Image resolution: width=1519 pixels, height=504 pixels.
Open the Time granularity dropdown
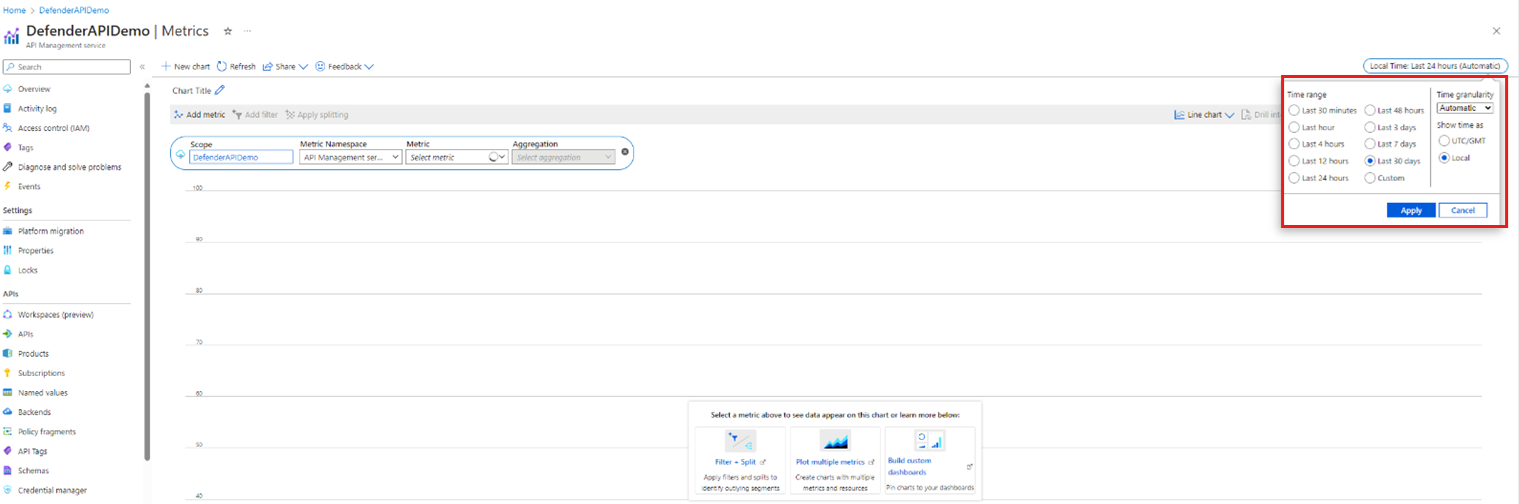click(1465, 108)
